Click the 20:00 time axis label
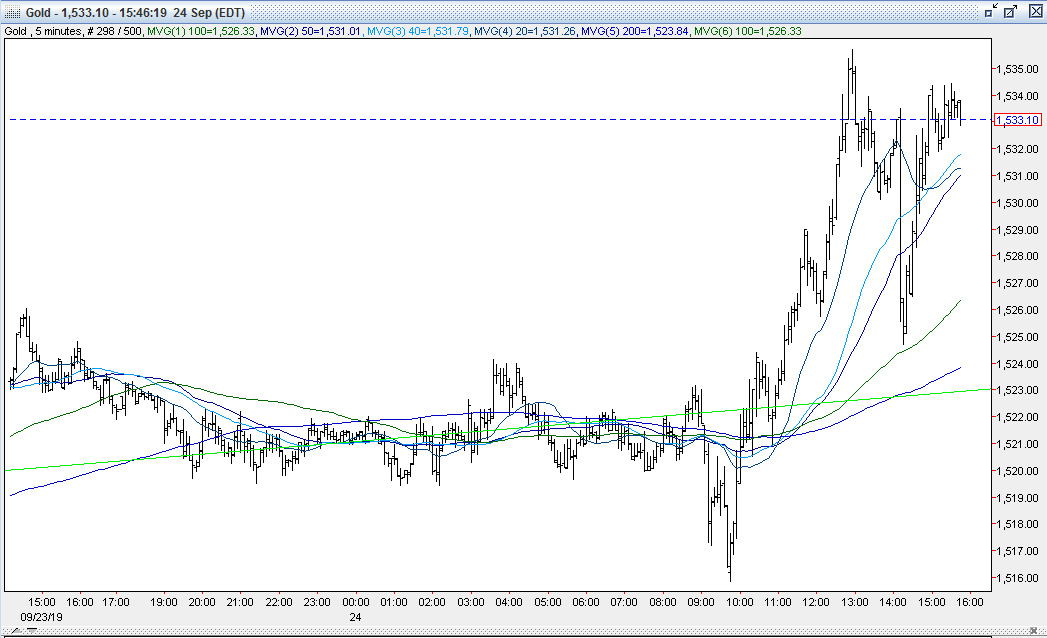The width and height of the screenshot is (1047, 638). pyautogui.click(x=202, y=602)
